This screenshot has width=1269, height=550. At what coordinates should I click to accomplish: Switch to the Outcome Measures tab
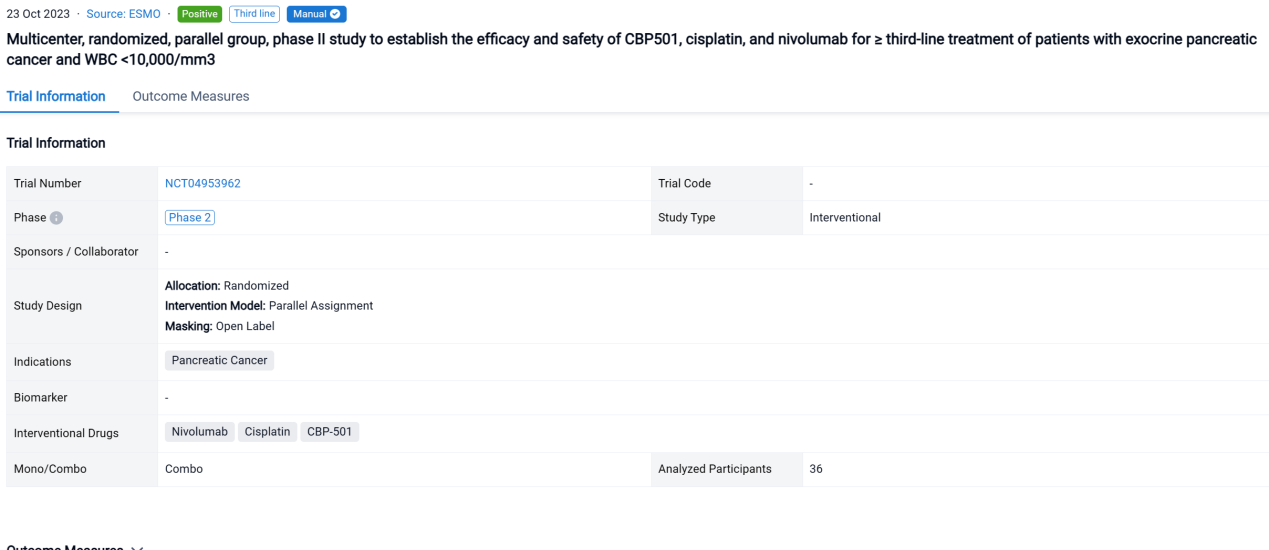[x=190, y=96]
